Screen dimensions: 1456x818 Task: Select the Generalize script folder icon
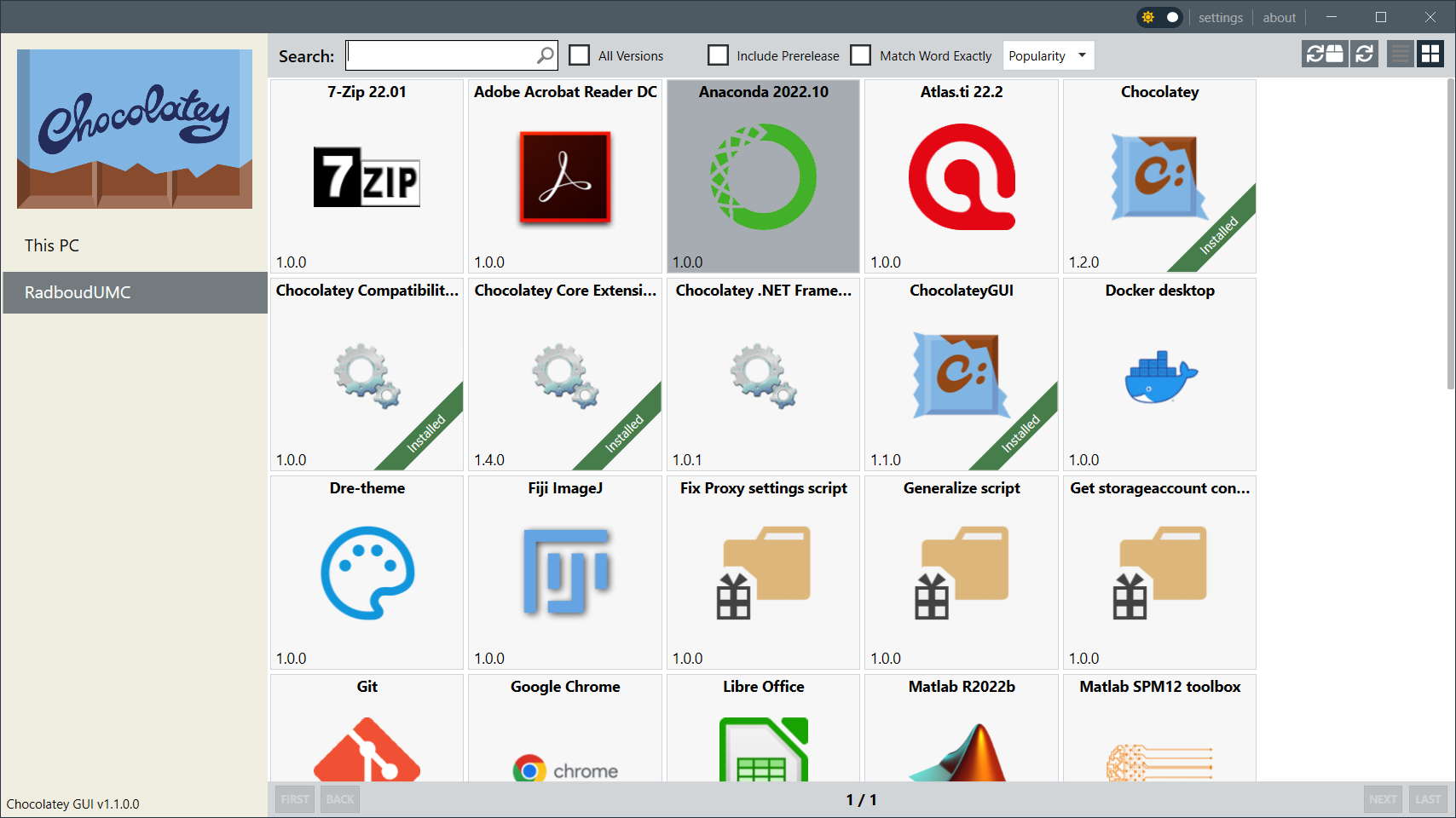click(x=962, y=573)
